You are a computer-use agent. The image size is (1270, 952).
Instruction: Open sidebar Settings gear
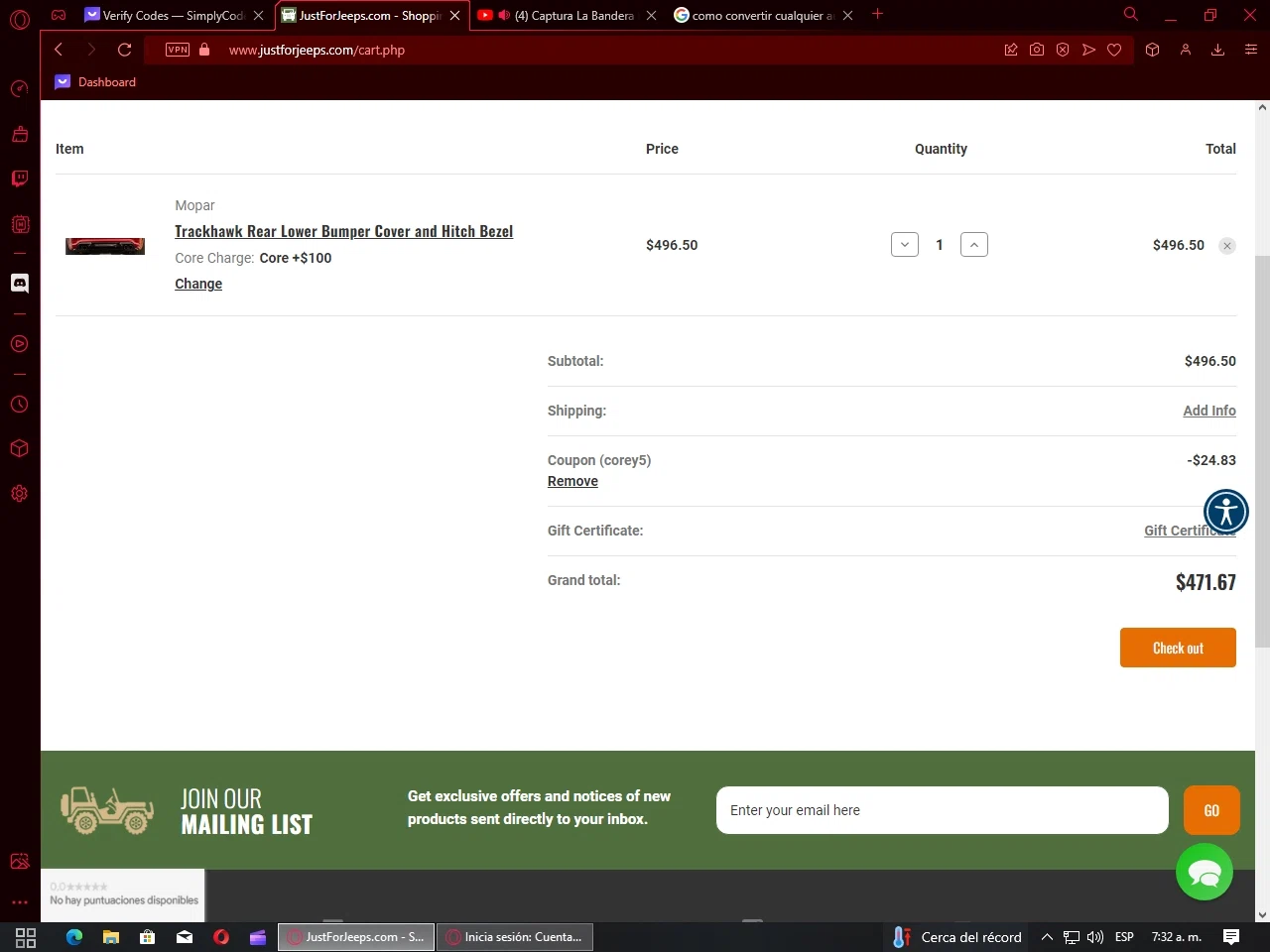[x=19, y=494]
